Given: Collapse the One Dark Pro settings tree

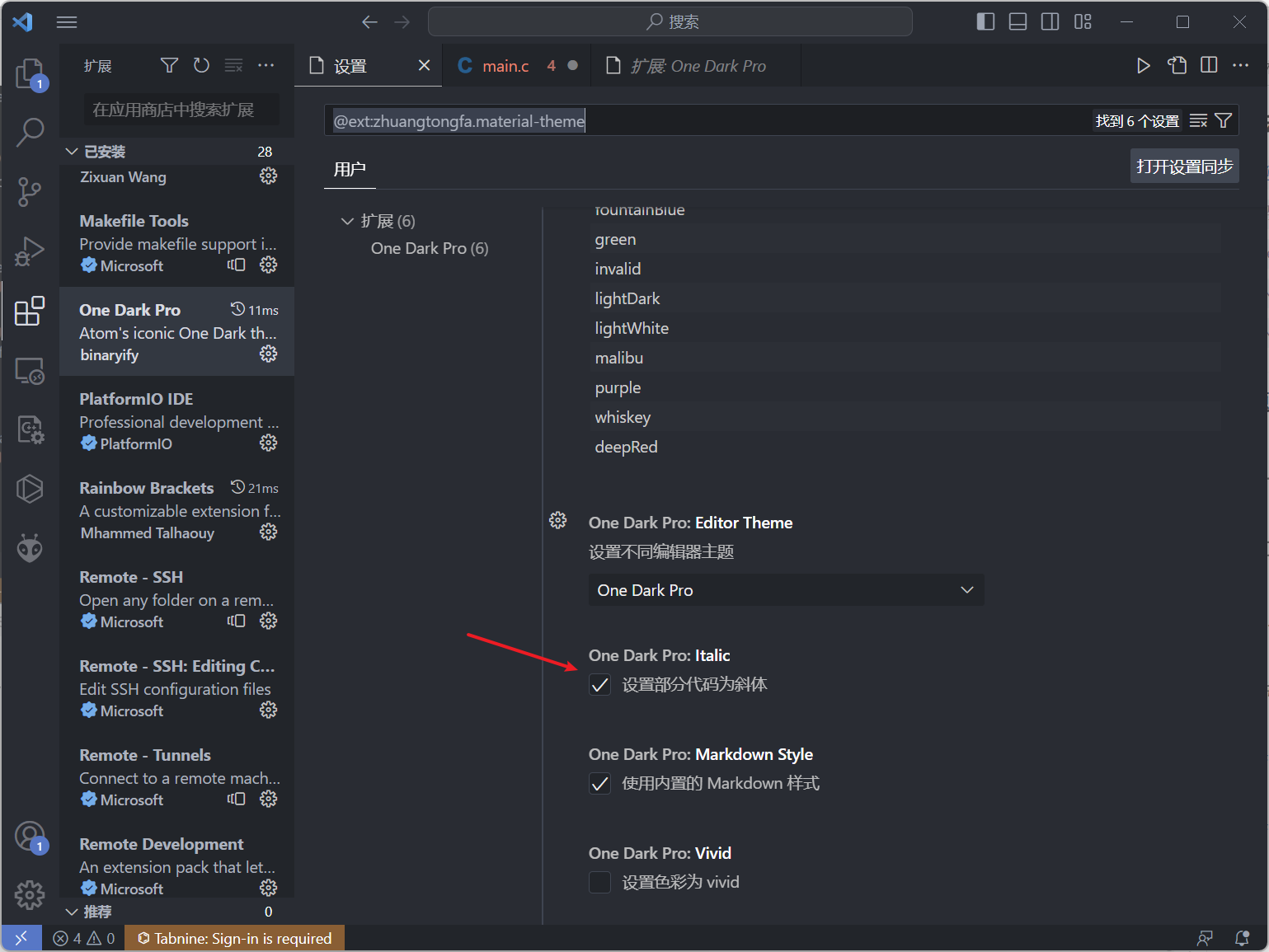Looking at the screenshot, I should pyautogui.click(x=347, y=221).
